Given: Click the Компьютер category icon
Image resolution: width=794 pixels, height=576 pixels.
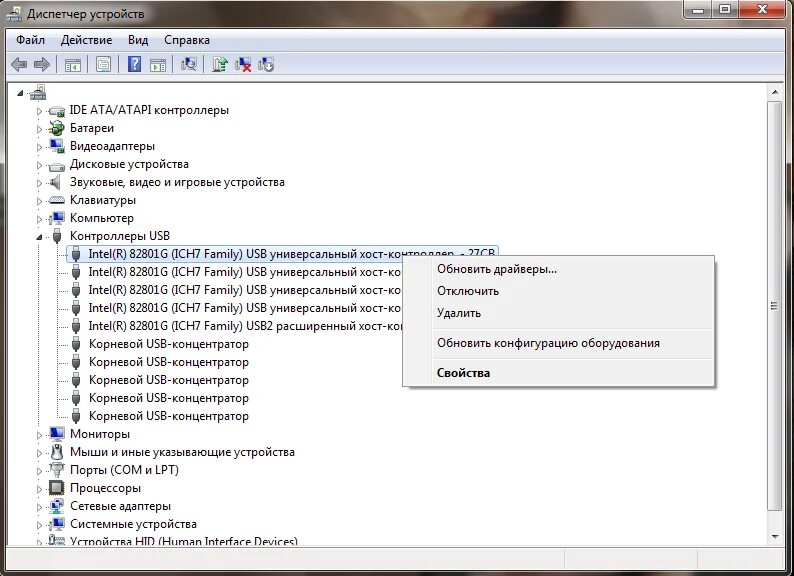Looking at the screenshot, I should (x=57, y=218).
